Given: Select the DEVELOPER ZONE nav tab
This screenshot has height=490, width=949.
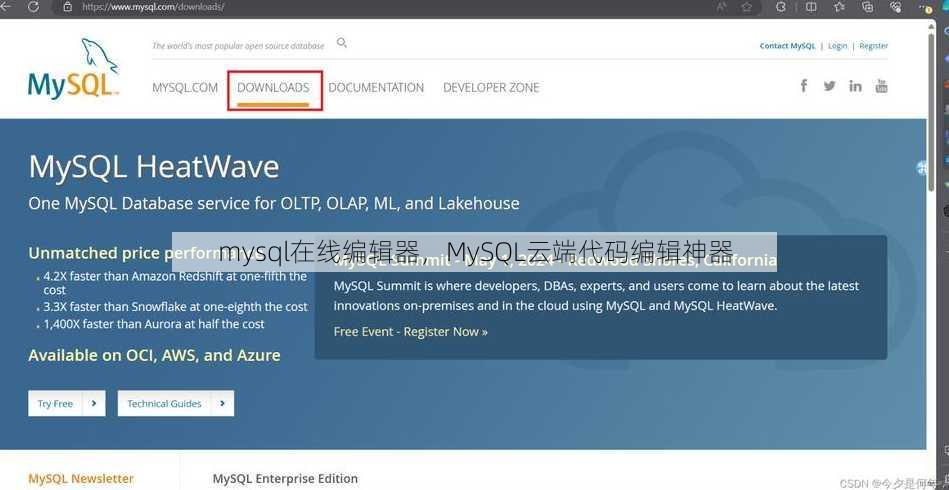Looking at the screenshot, I should pos(491,88).
